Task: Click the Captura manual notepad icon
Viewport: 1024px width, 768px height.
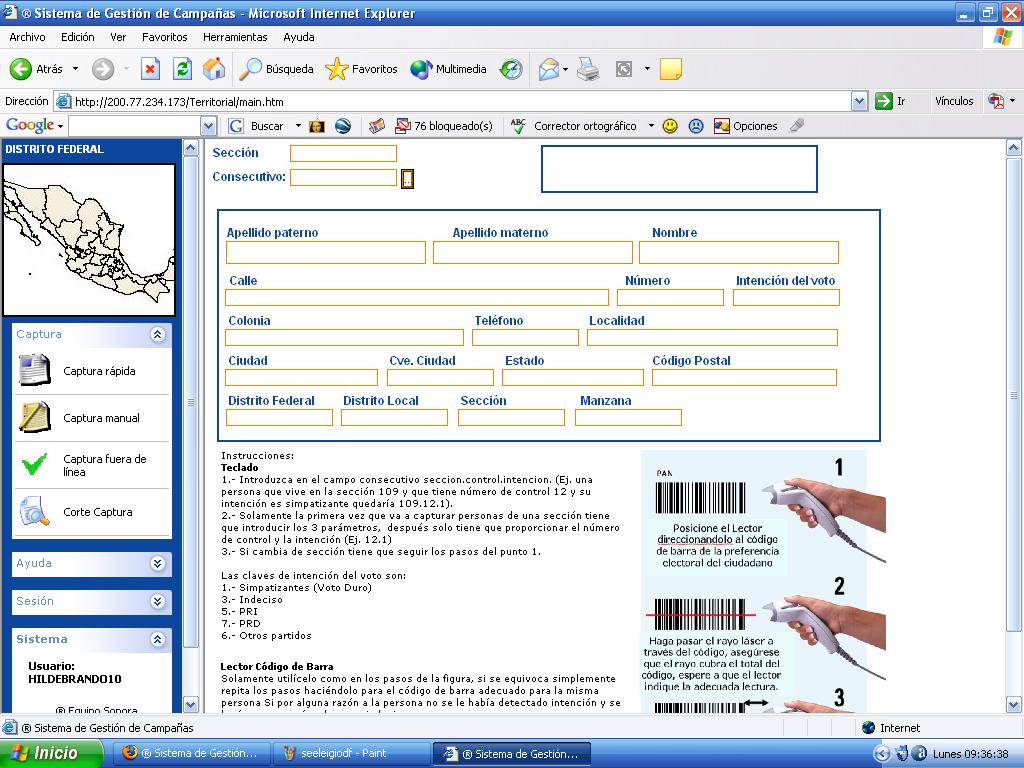Action: [35, 417]
